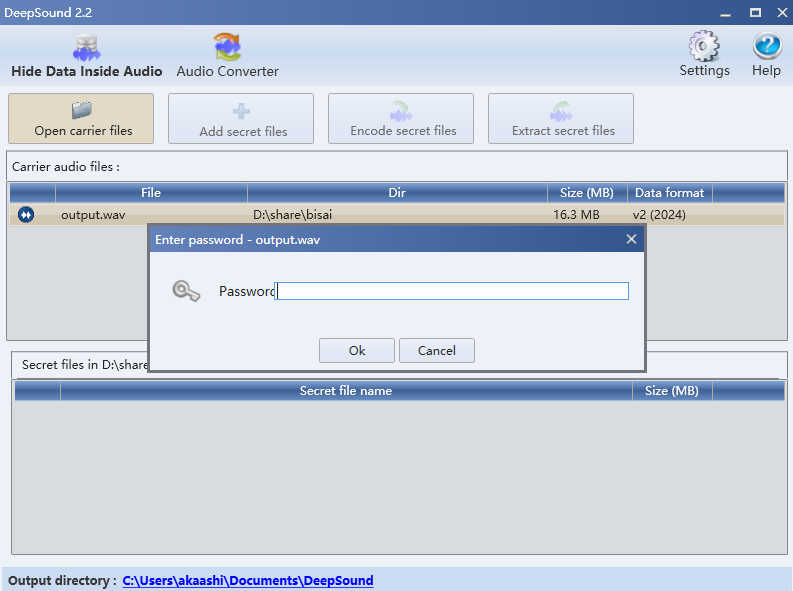Image resolution: width=793 pixels, height=591 pixels.
Task: Click the Data format column header
Action: [x=670, y=193]
